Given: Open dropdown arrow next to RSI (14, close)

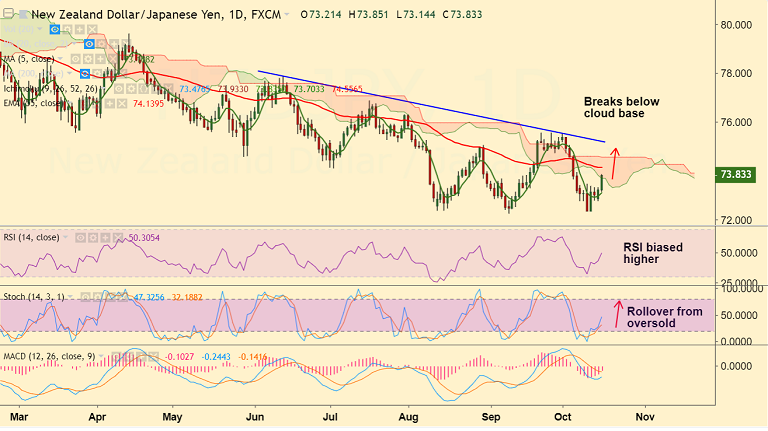Looking at the screenshot, I should 65,237.
